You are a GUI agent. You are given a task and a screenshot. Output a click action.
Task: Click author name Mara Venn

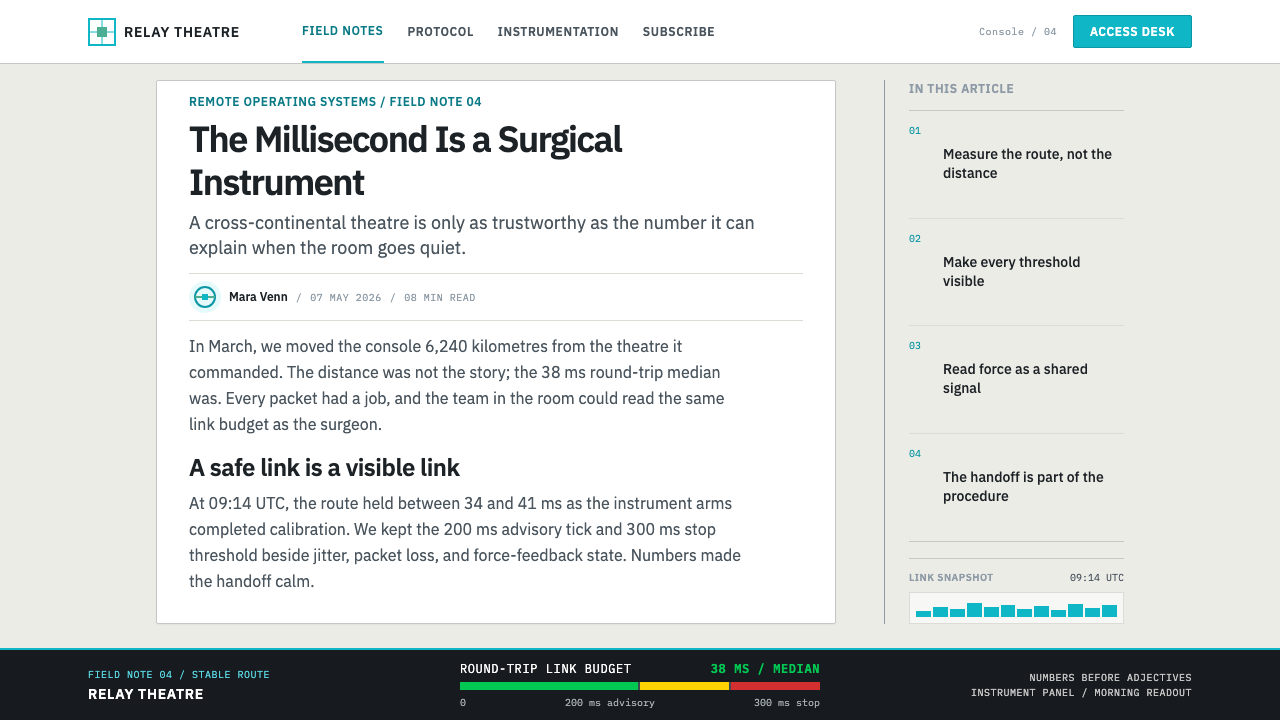(x=258, y=297)
